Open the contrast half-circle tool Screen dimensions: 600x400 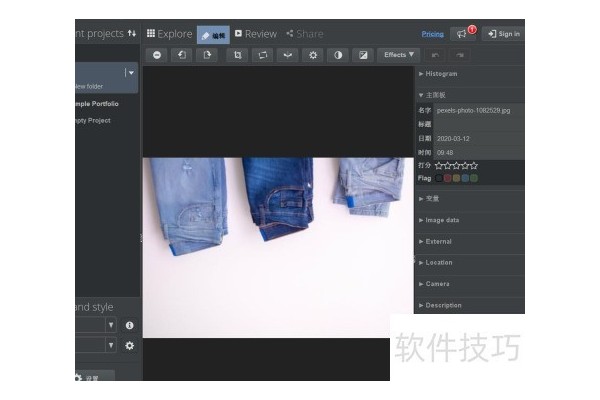tap(338, 55)
